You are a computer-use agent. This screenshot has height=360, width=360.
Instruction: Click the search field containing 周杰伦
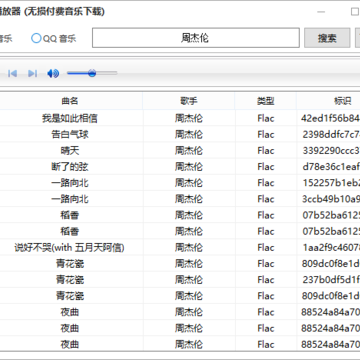point(196,38)
